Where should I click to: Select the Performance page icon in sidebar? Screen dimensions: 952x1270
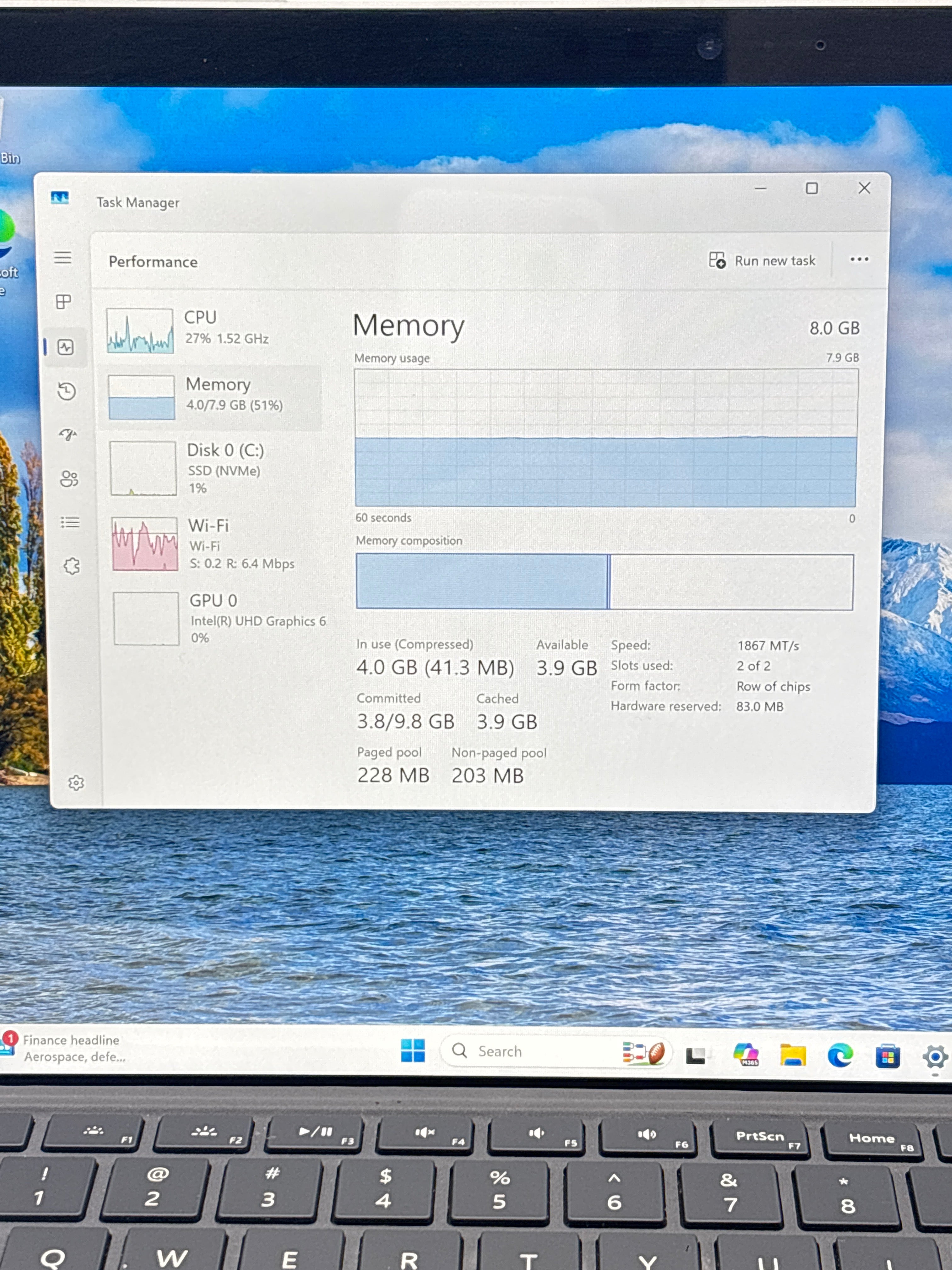[65, 347]
